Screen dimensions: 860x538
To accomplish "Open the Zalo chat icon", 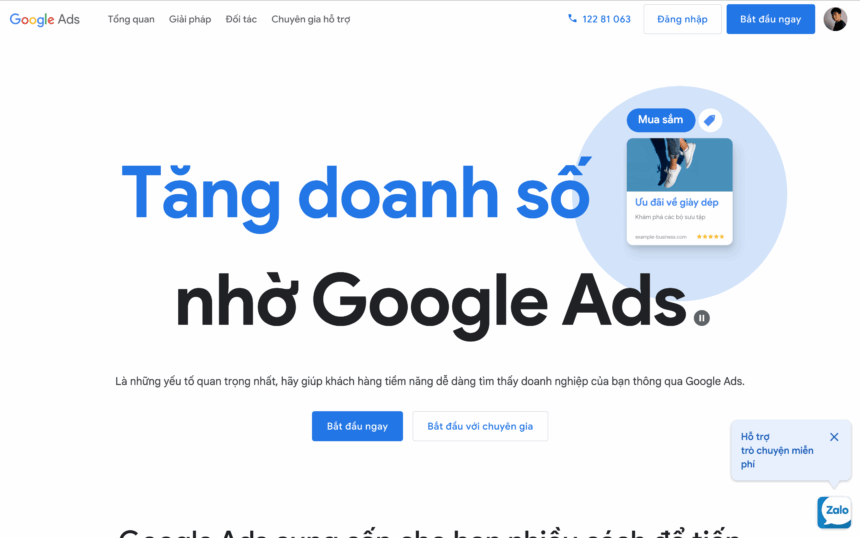I will (x=834, y=512).
